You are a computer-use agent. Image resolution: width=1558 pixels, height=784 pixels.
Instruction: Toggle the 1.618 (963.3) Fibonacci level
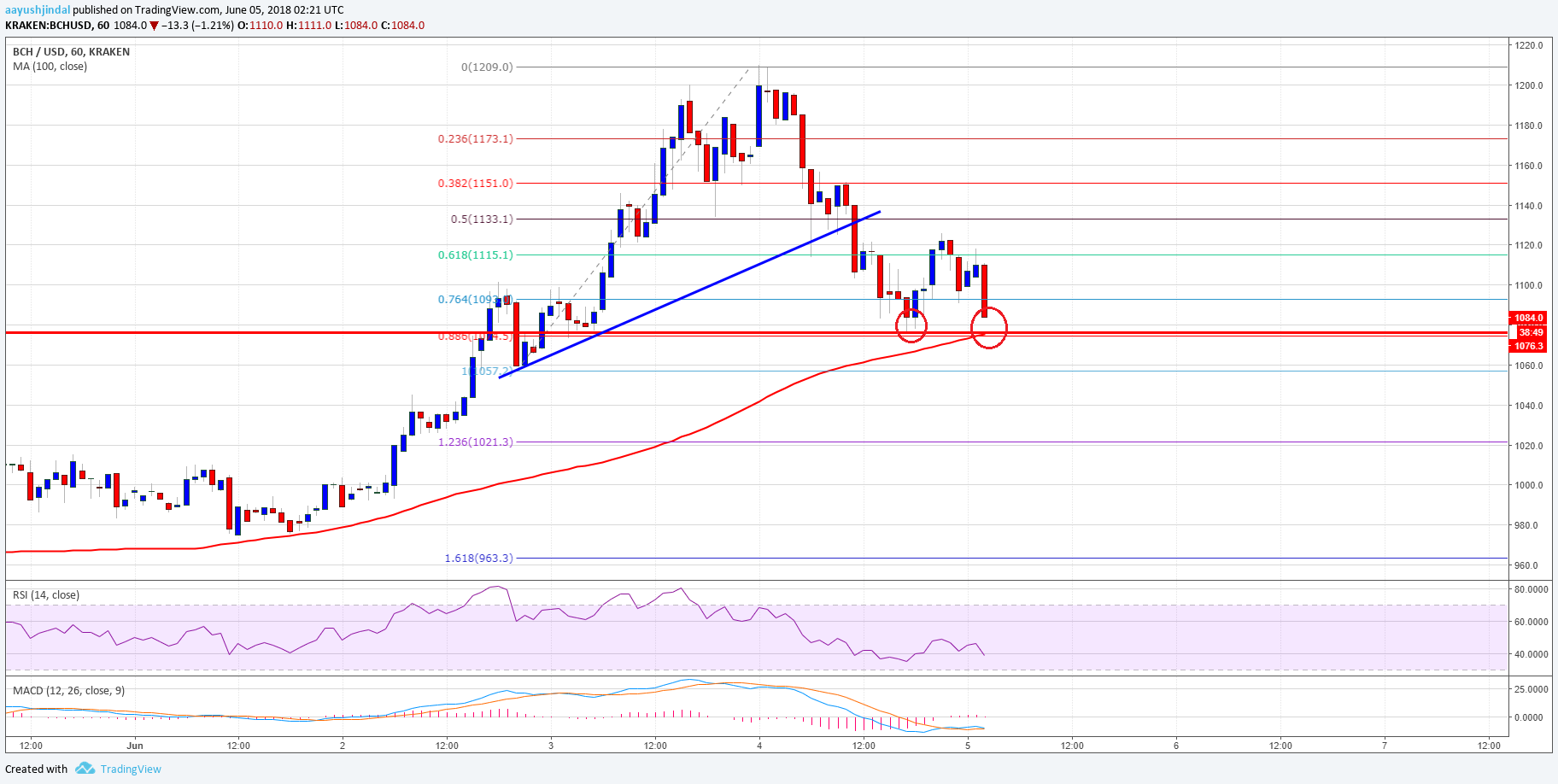point(477,558)
